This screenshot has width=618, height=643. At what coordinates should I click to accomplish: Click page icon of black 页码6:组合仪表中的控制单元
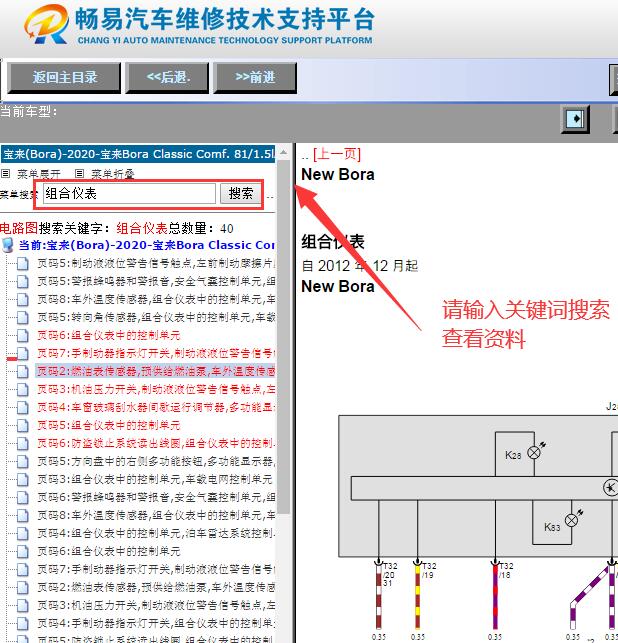(x=23, y=551)
